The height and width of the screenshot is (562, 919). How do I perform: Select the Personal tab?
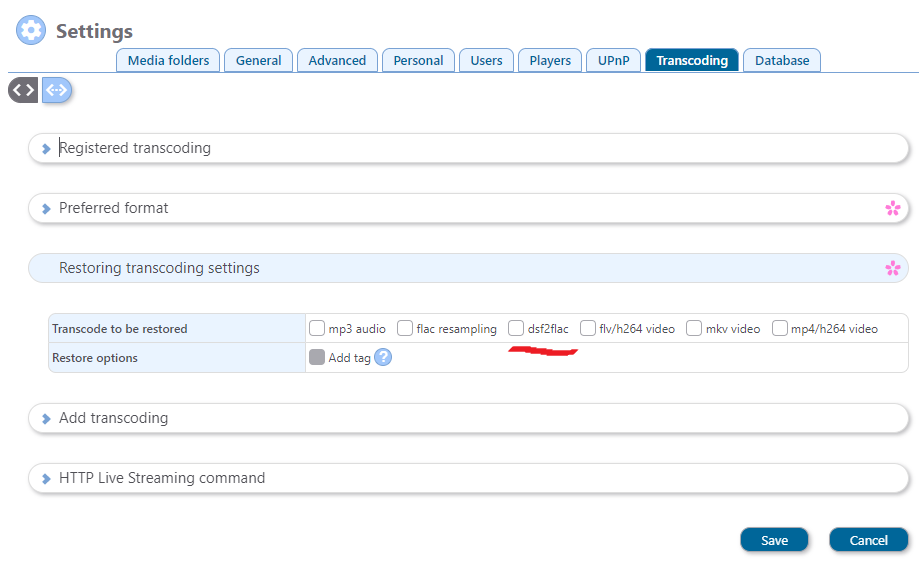pos(418,60)
